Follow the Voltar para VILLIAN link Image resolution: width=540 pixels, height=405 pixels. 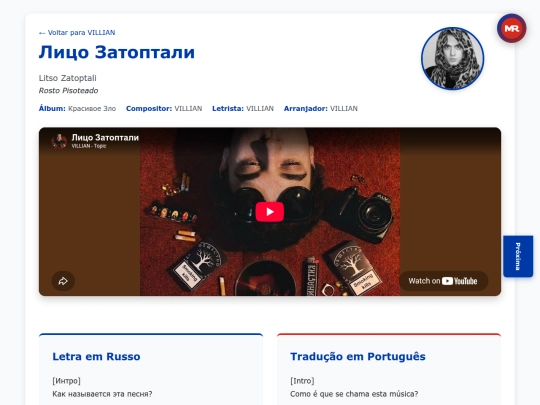[77, 33]
